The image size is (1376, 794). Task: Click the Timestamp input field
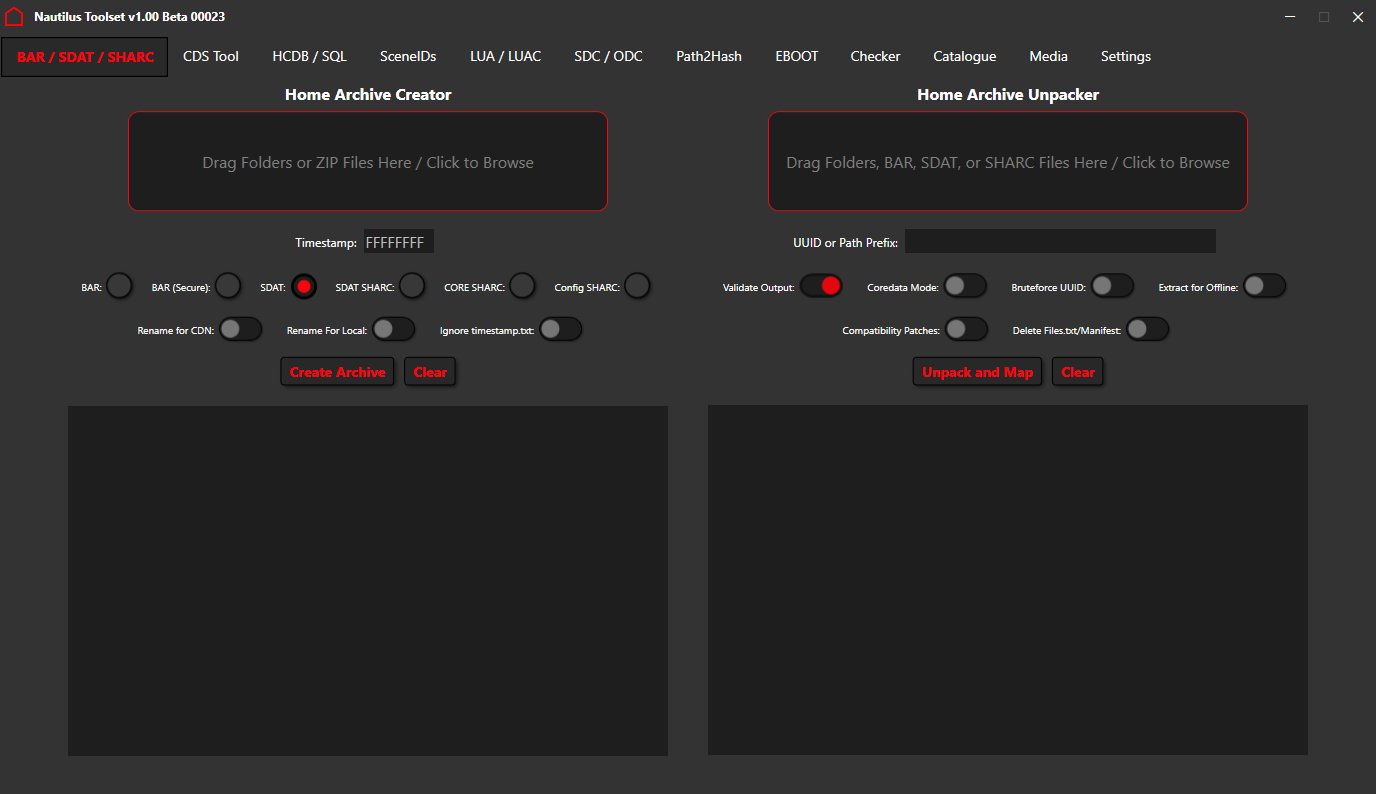pyautogui.click(x=398, y=243)
